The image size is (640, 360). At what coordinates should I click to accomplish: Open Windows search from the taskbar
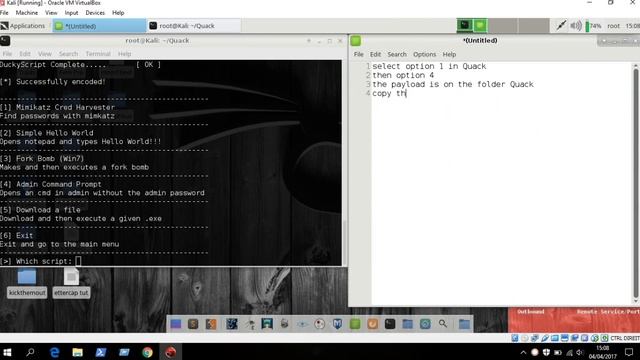coord(30,352)
